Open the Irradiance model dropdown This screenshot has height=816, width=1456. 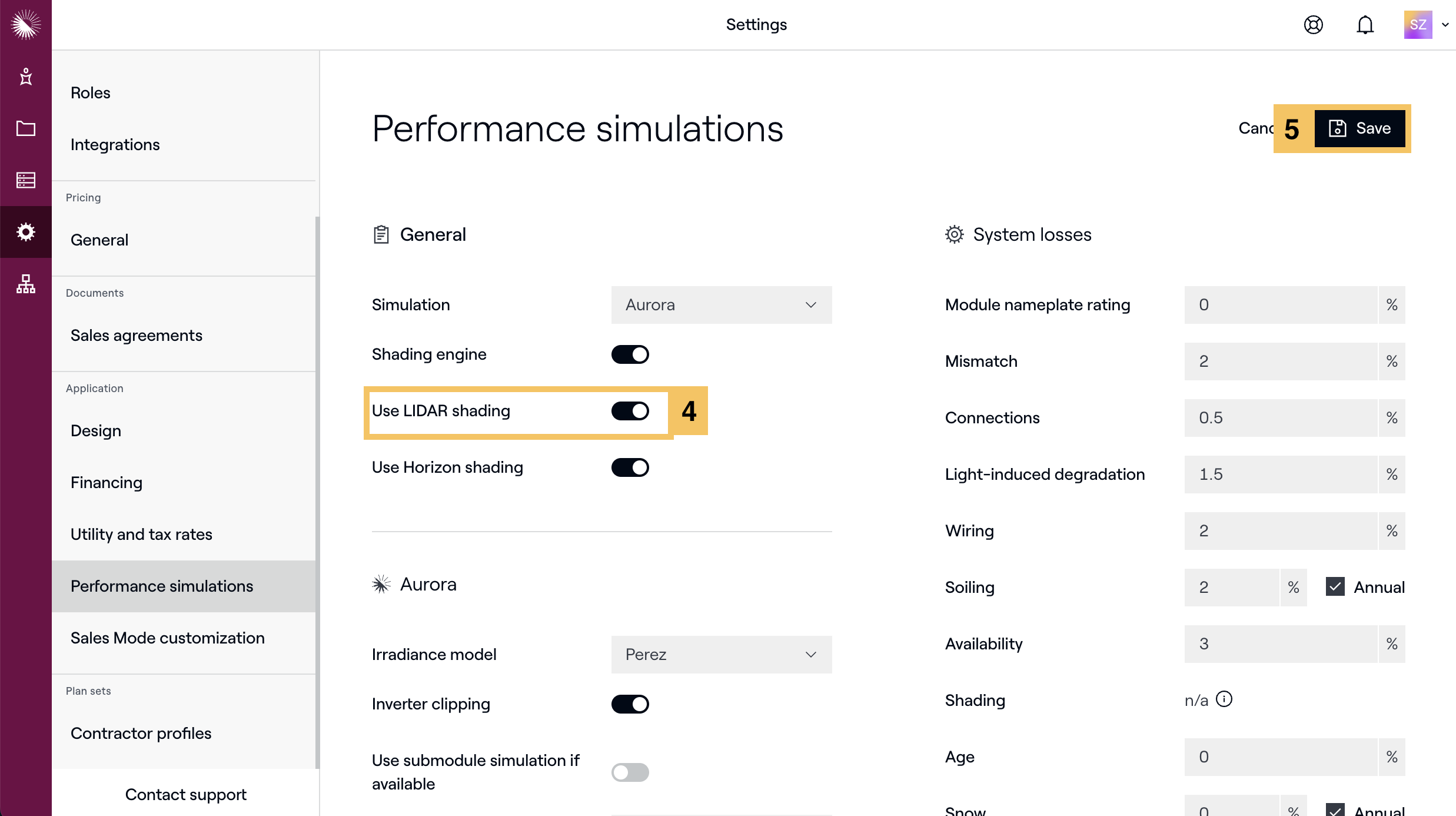click(721, 655)
